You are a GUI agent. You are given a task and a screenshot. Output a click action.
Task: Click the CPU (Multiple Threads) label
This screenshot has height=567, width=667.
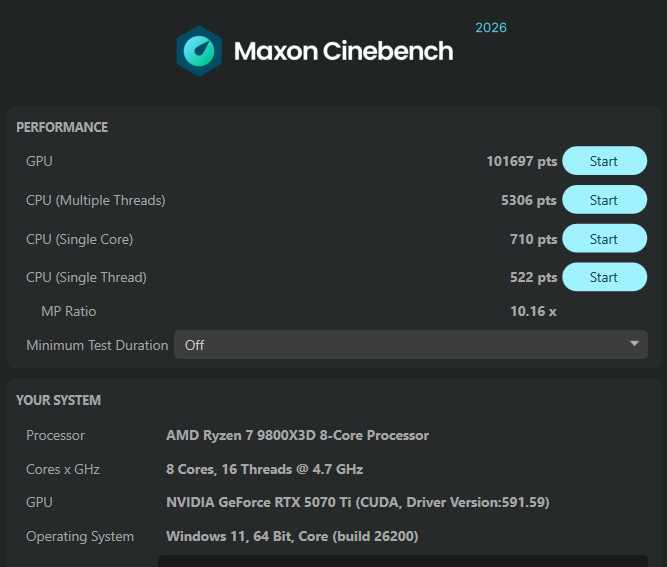(96, 200)
